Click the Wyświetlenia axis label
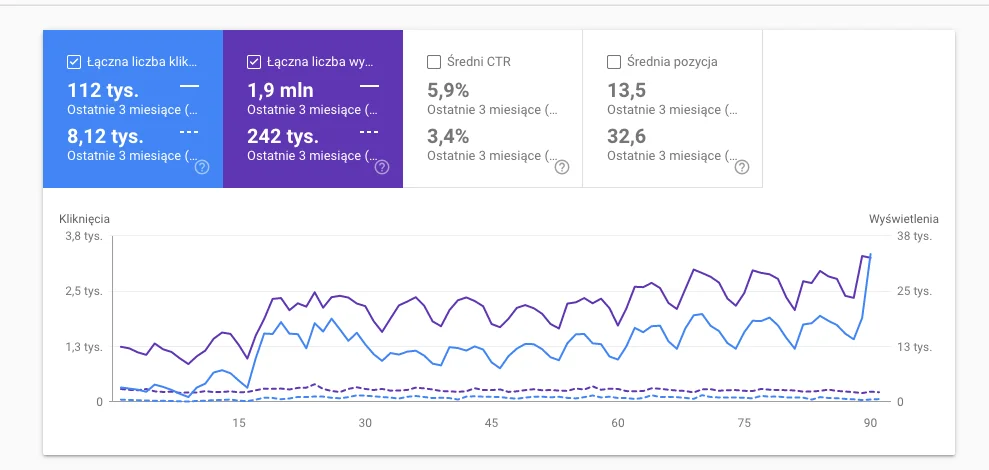Image resolution: width=989 pixels, height=470 pixels. pos(904,219)
